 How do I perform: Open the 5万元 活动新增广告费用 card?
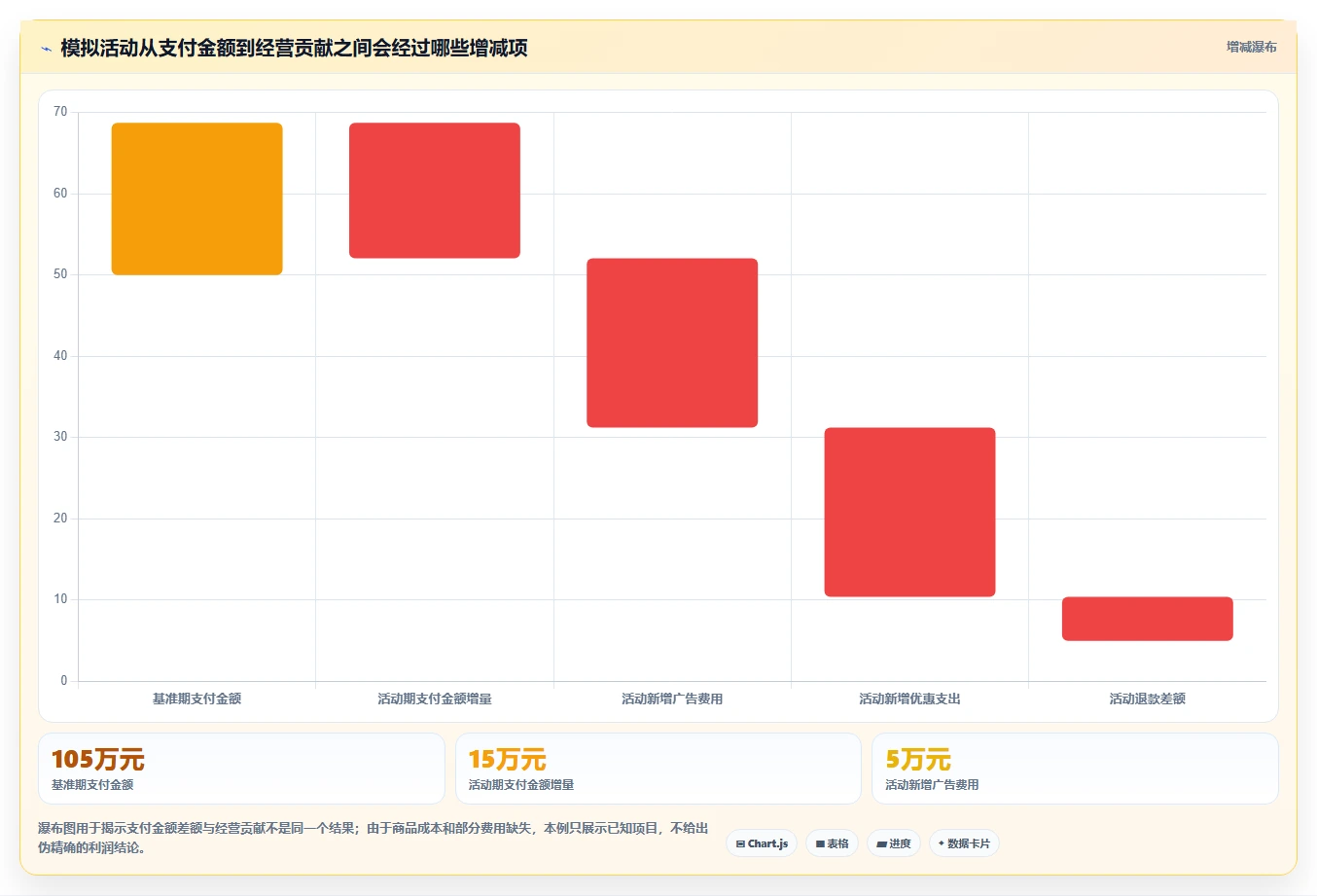tap(1075, 769)
